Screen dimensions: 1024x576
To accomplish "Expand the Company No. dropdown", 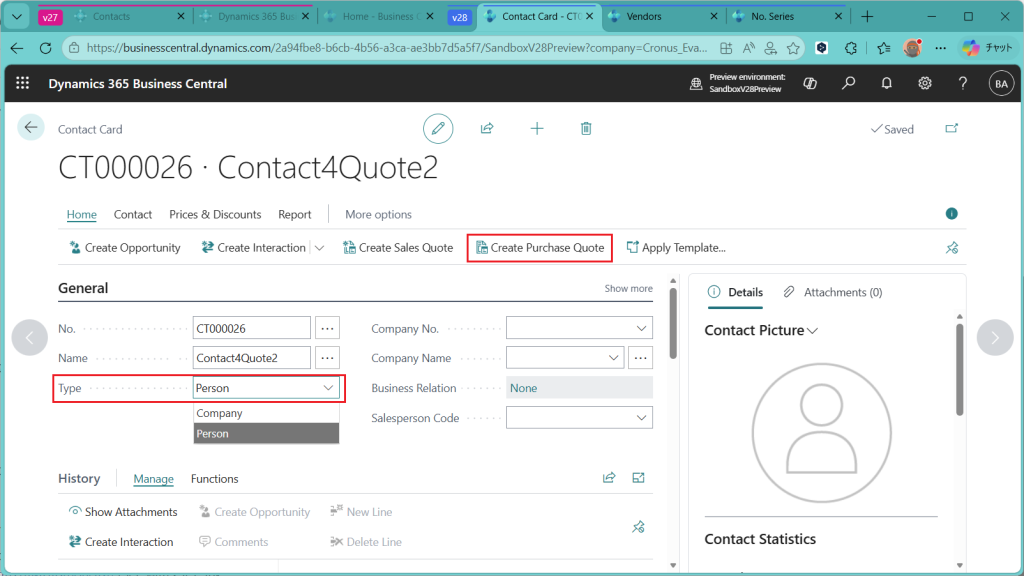I will pos(641,328).
